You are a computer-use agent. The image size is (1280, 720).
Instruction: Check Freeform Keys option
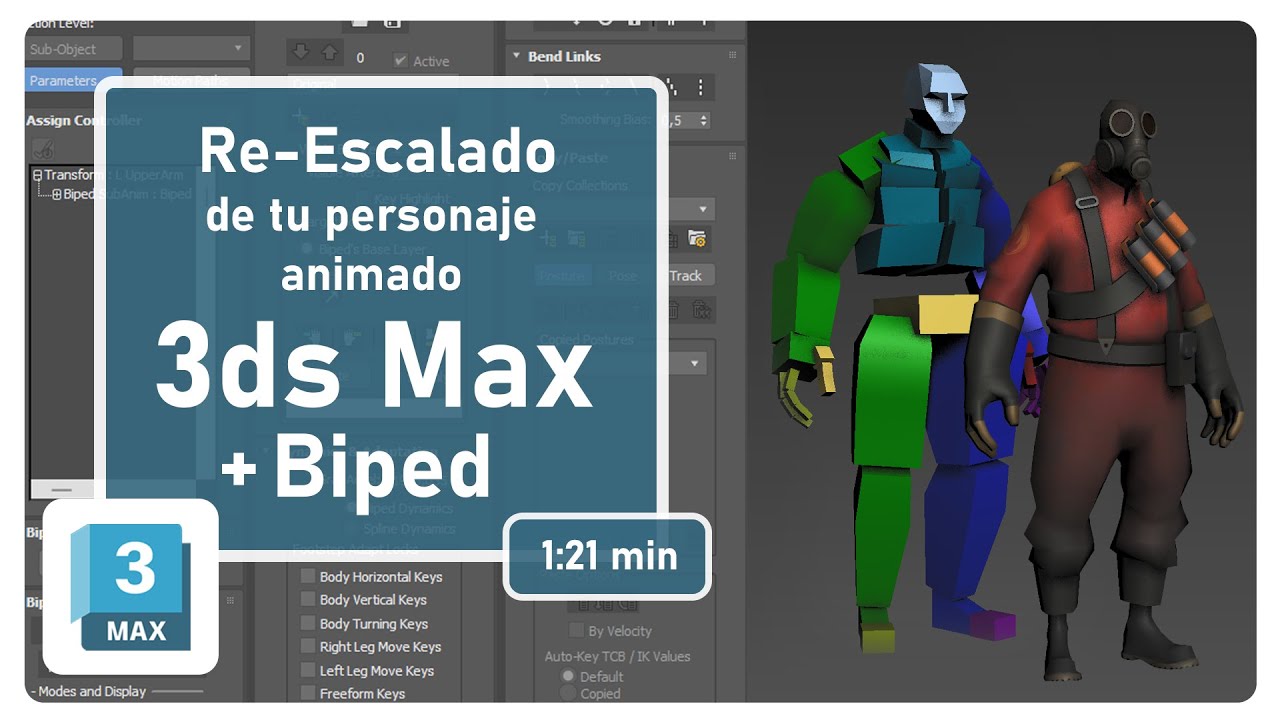[308, 694]
